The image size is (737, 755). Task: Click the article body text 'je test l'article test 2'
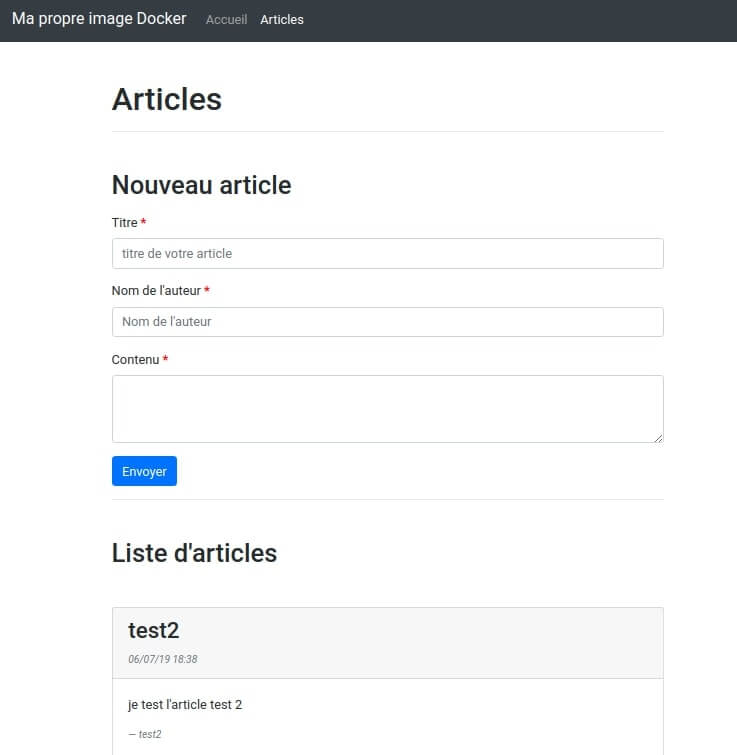pyautogui.click(x=185, y=705)
